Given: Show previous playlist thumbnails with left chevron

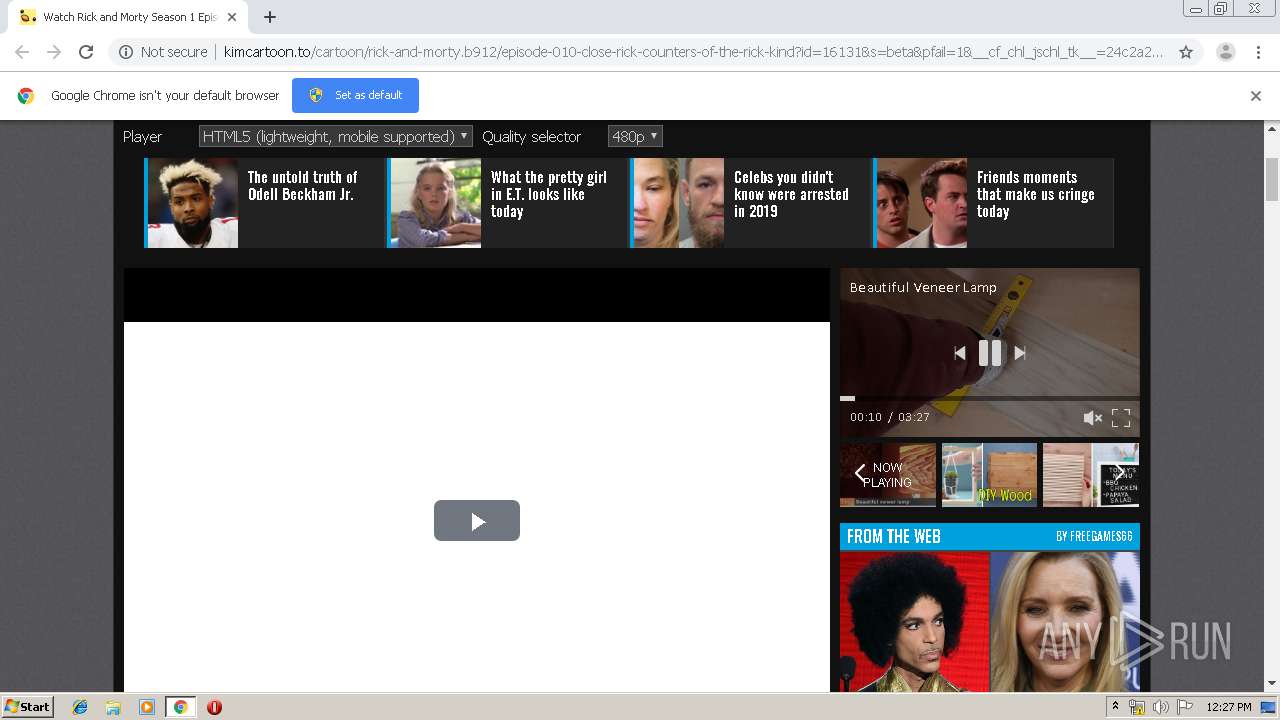Looking at the screenshot, I should [860, 474].
